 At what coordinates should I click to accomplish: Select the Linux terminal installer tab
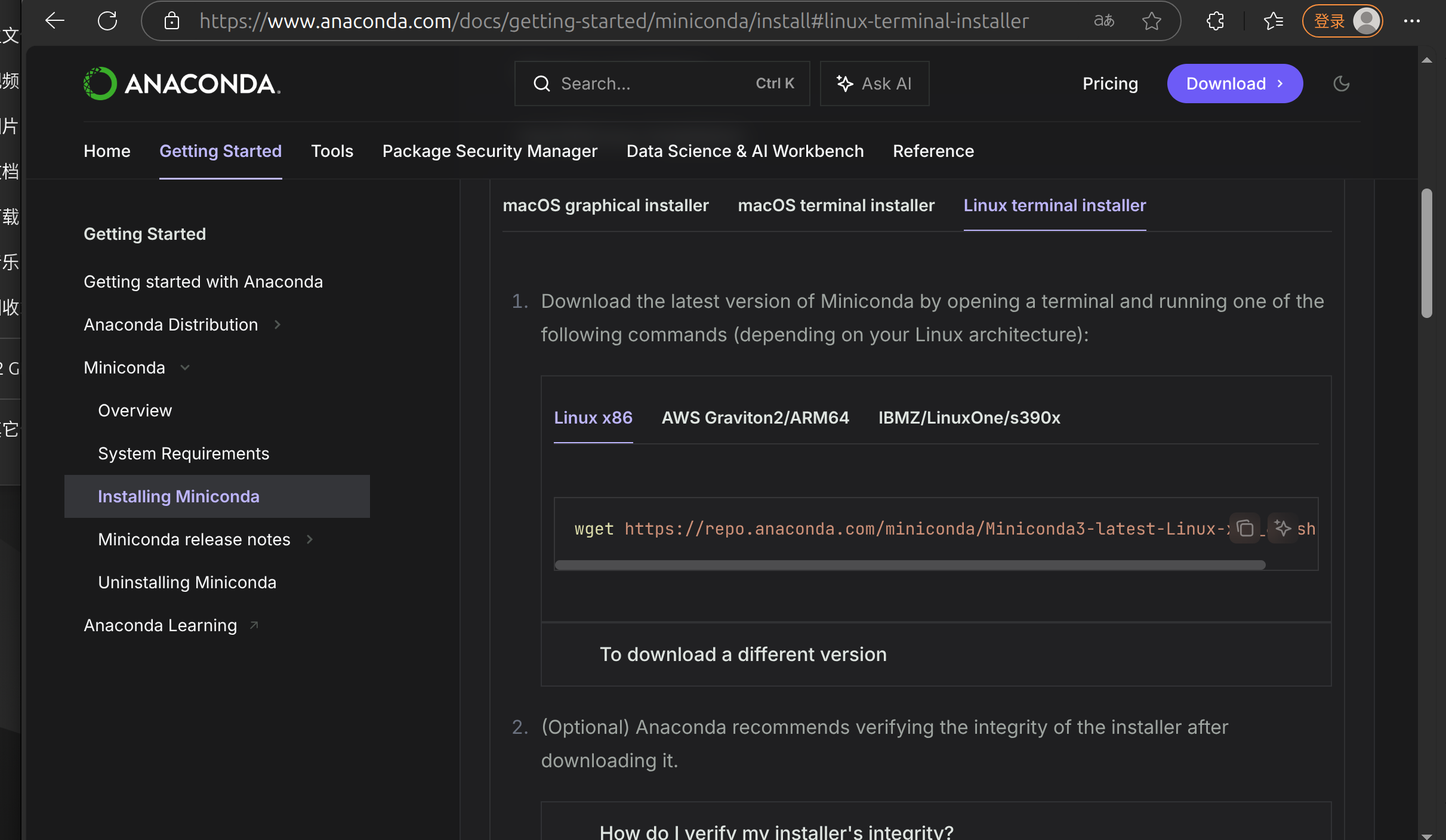click(x=1055, y=205)
